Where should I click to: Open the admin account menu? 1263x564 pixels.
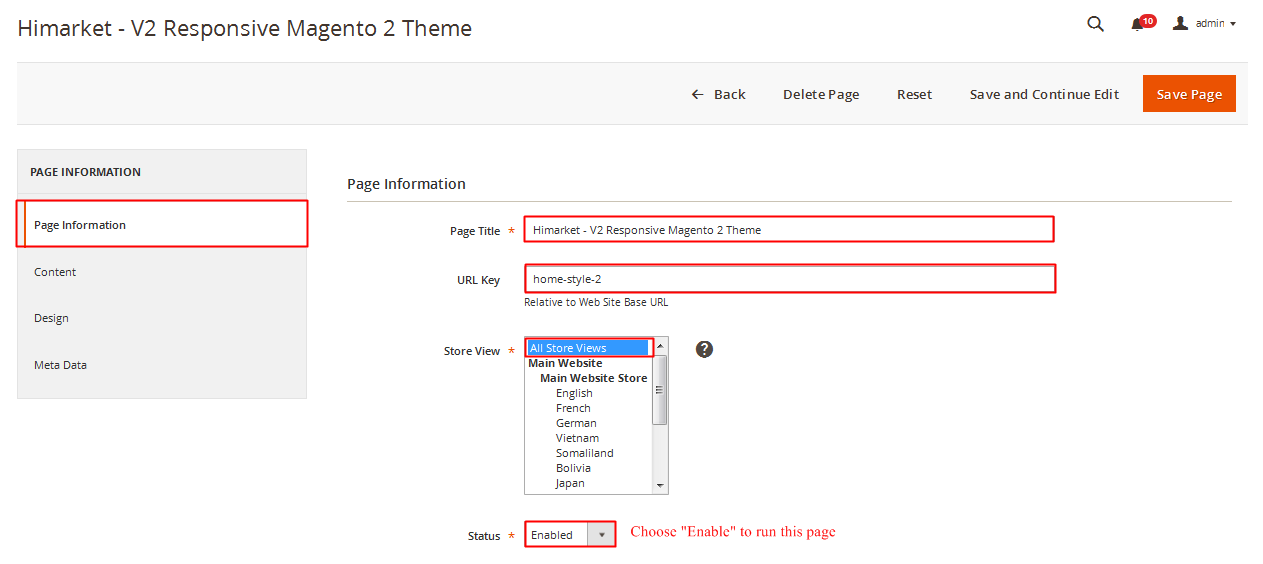(x=1205, y=23)
